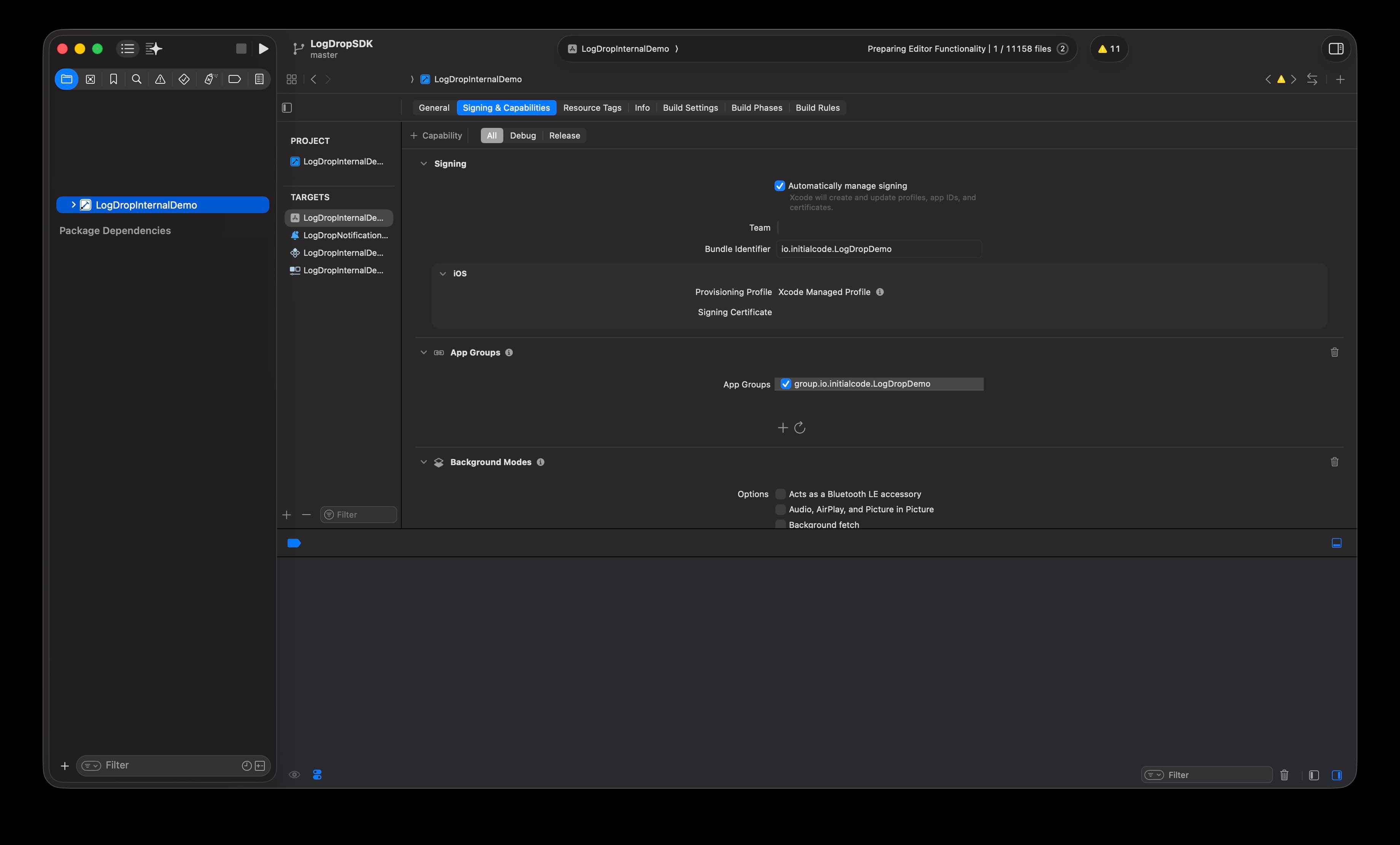The height and width of the screenshot is (845, 1400).
Task: Stop the running build
Action: (241, 49)
